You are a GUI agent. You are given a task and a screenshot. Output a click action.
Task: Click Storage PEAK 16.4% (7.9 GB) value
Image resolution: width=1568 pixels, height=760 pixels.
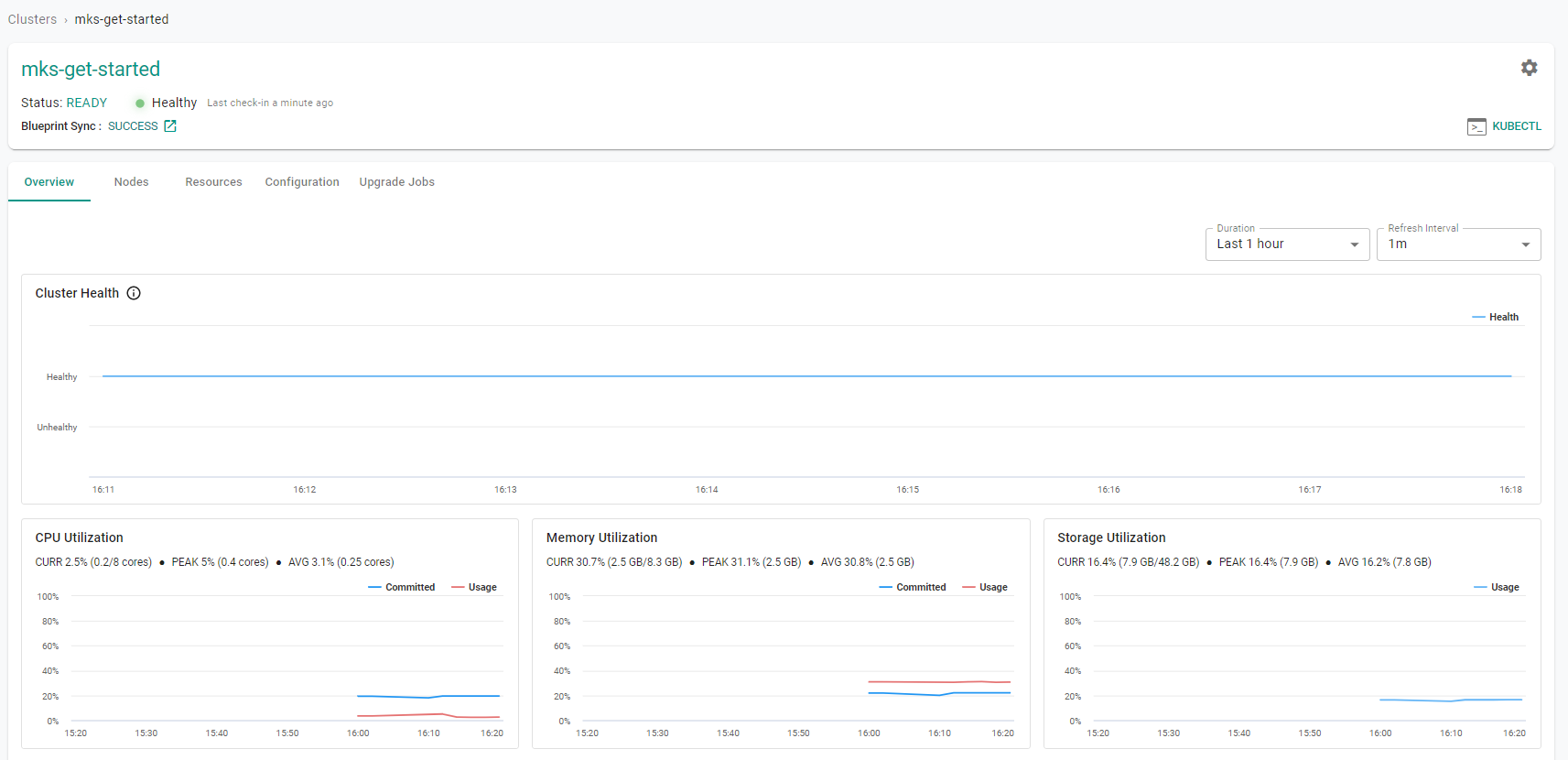point(1268,562)
